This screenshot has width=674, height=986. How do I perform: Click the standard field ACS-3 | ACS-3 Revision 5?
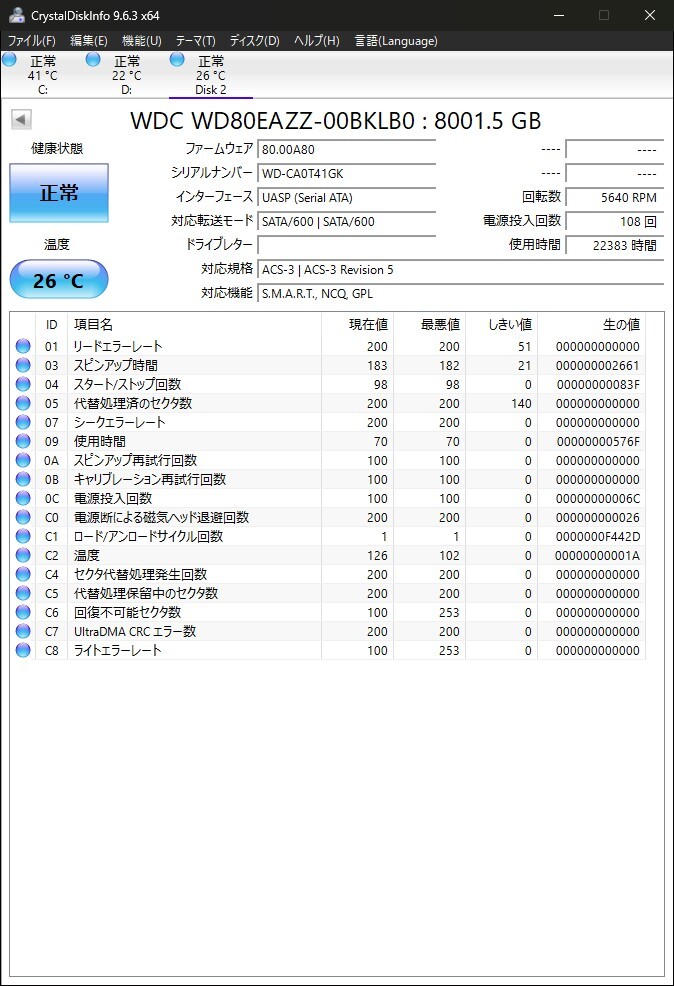pos(460,270)
